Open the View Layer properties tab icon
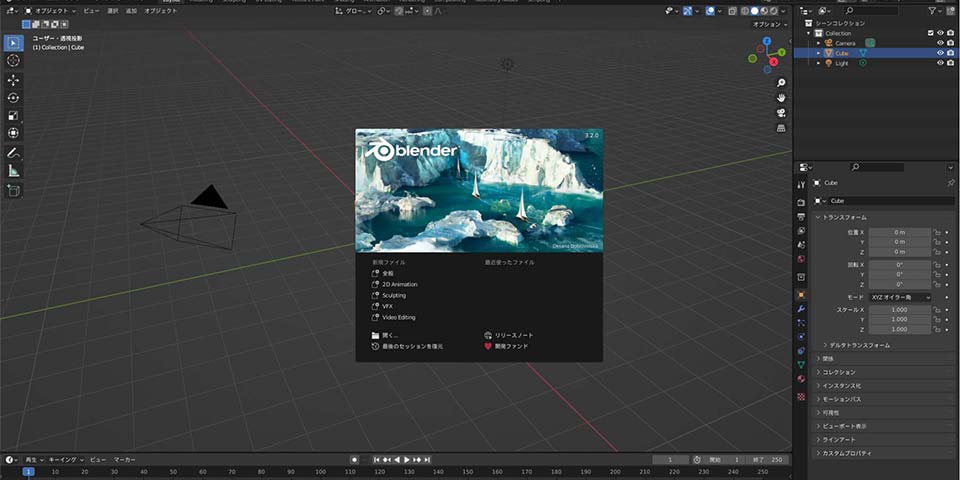Viewport: 960px width, 480px height. point(801,231)
